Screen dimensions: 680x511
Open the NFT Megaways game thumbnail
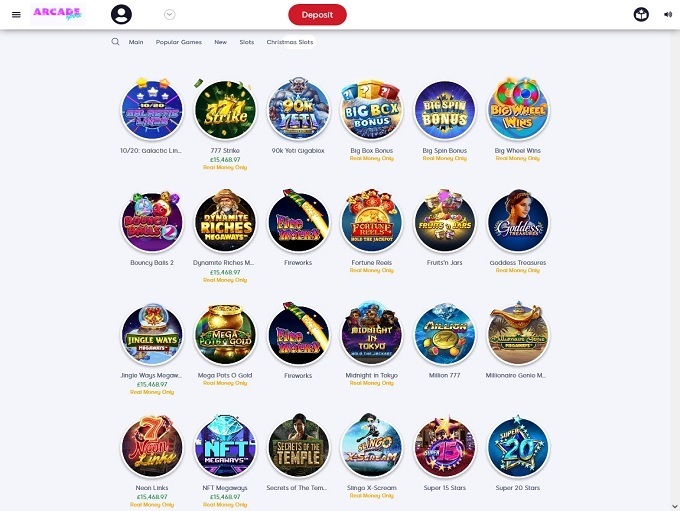[x=225, y=447]
